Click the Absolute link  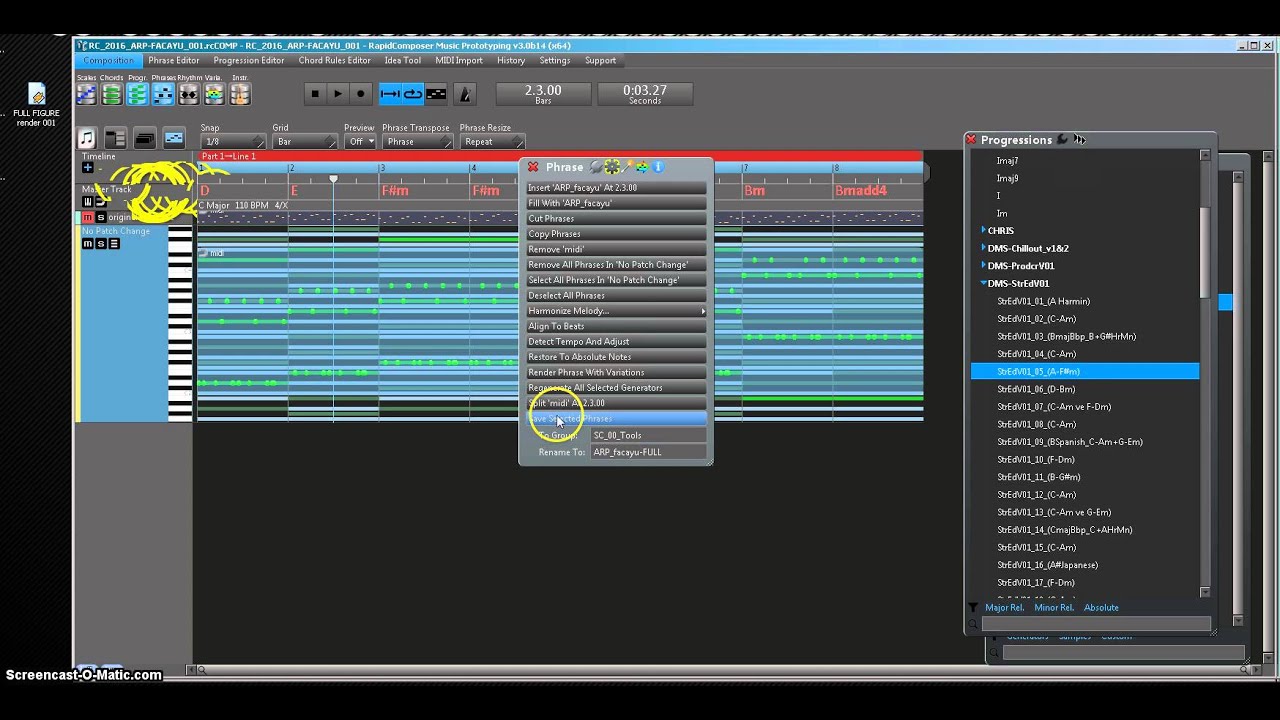tap(1101, 608)
